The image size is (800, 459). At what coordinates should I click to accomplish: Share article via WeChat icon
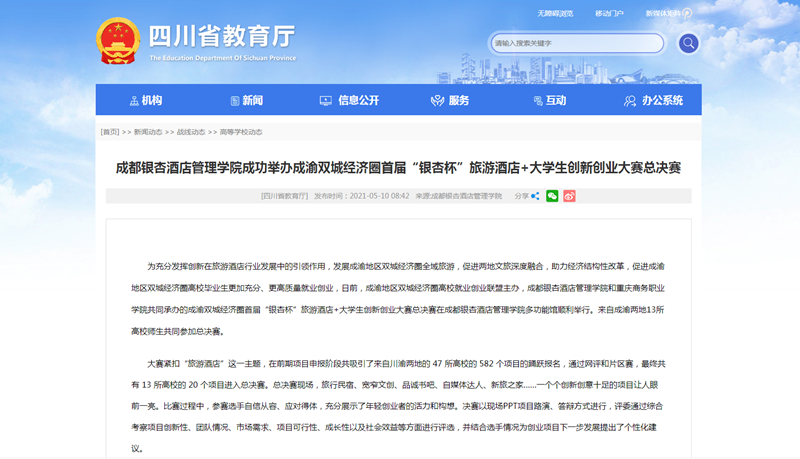552,196
